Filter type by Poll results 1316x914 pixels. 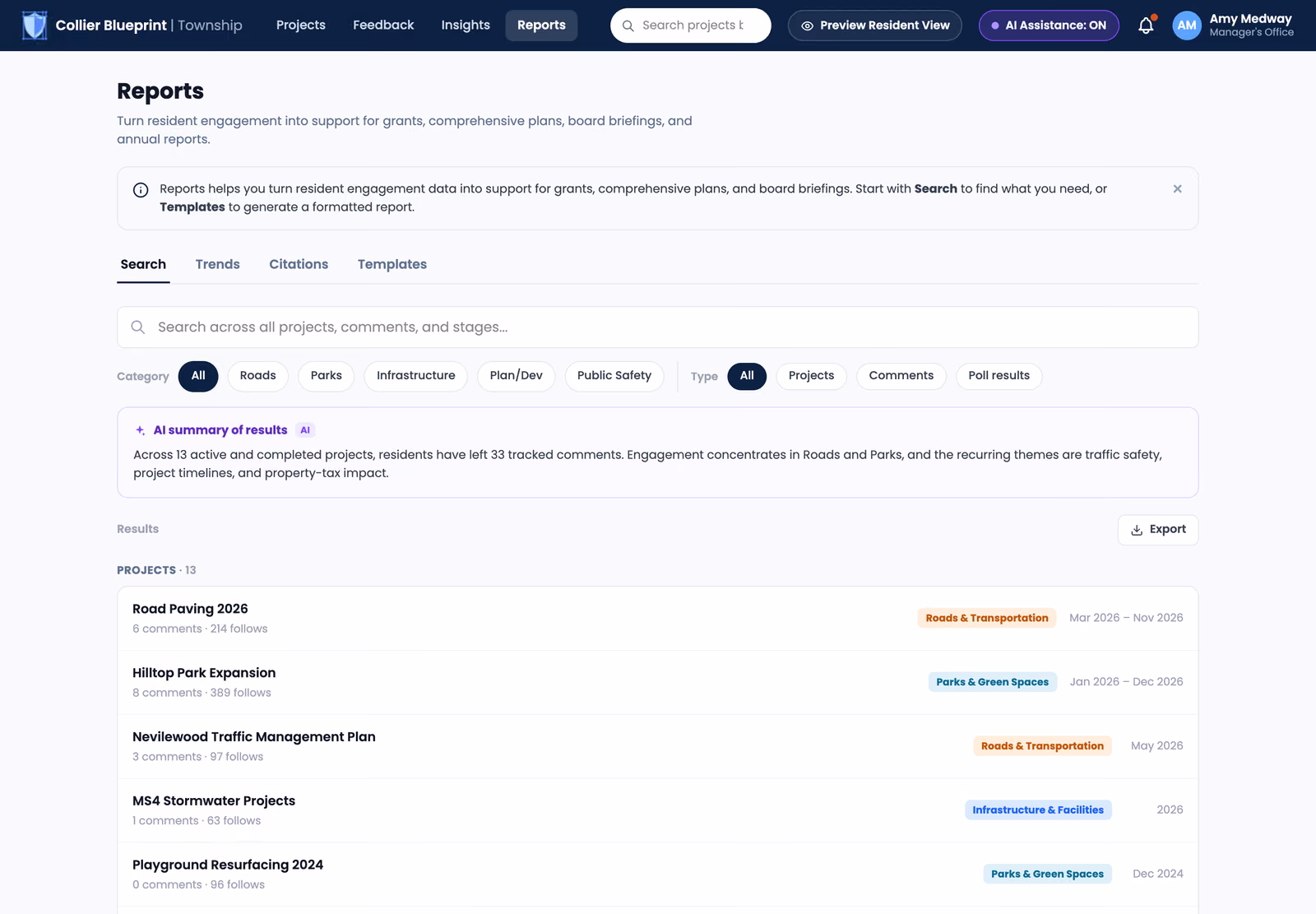tap(999, 376)
